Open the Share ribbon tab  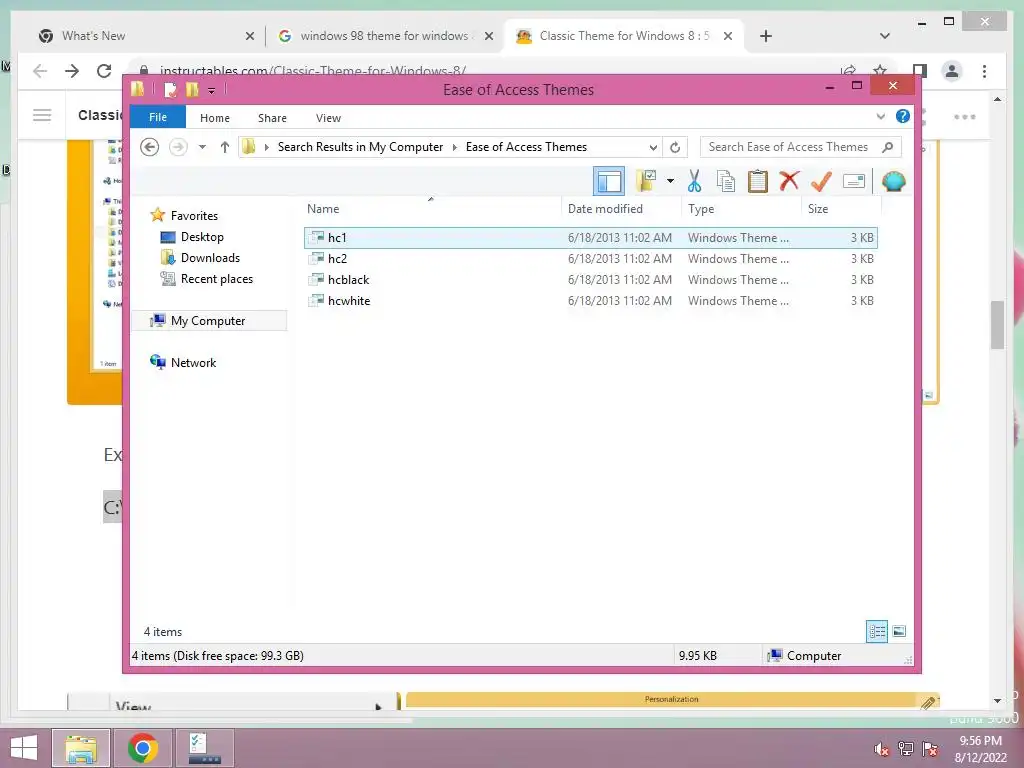point(272,118)
